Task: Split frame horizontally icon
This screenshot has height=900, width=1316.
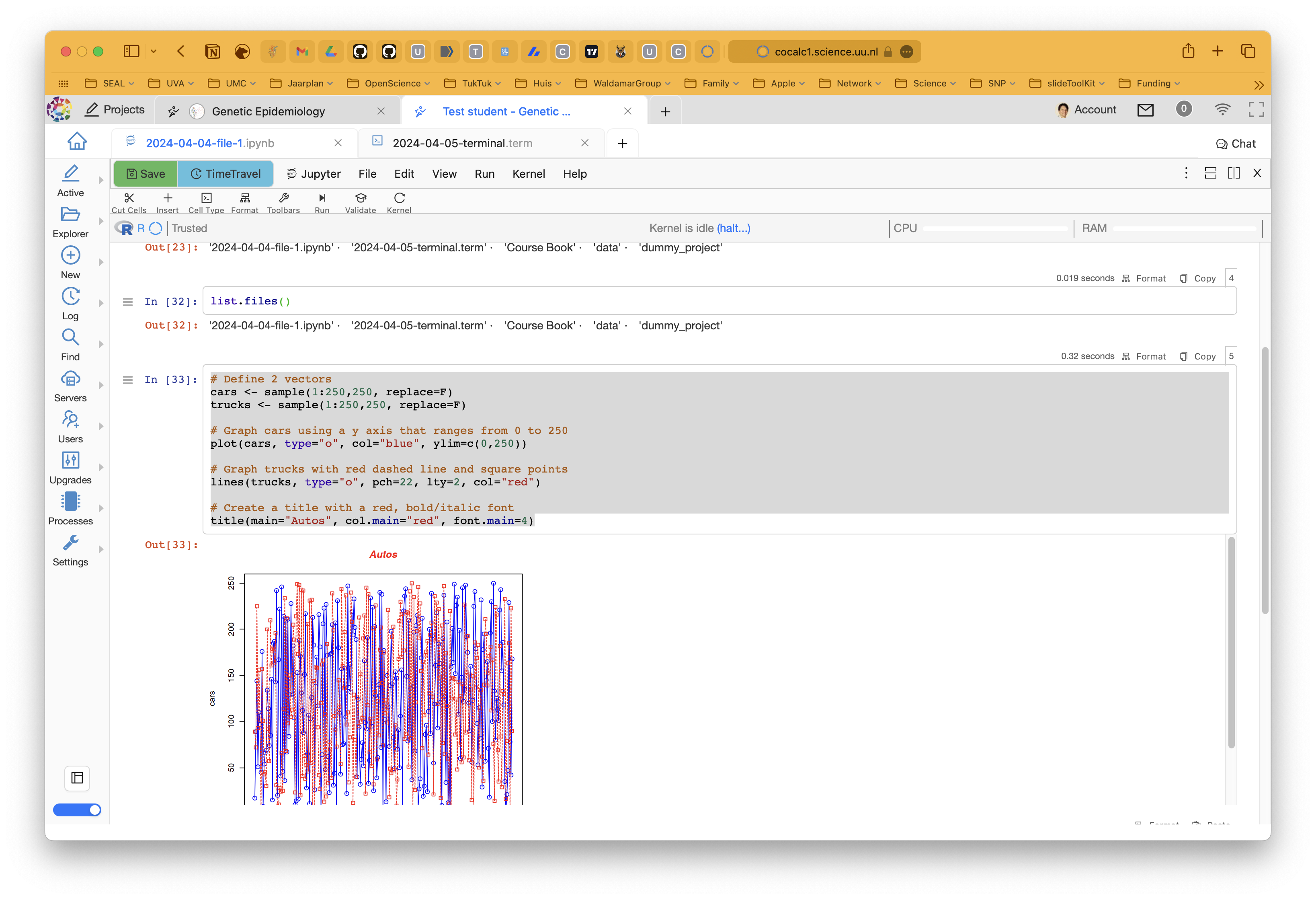Action: coord(1211,173)
